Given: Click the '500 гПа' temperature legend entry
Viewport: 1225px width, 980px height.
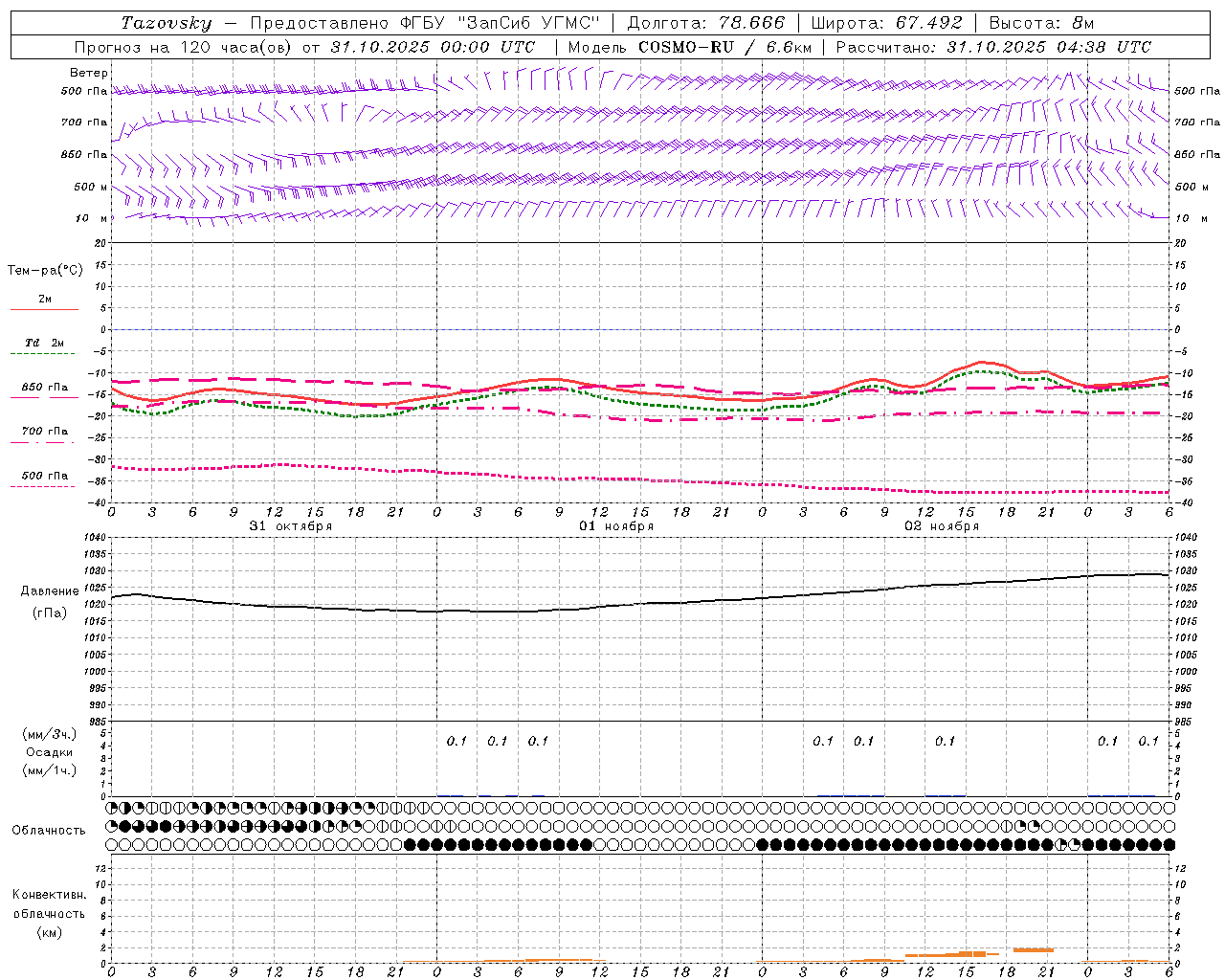Looking at the screenshot, I should click(44, 476).
